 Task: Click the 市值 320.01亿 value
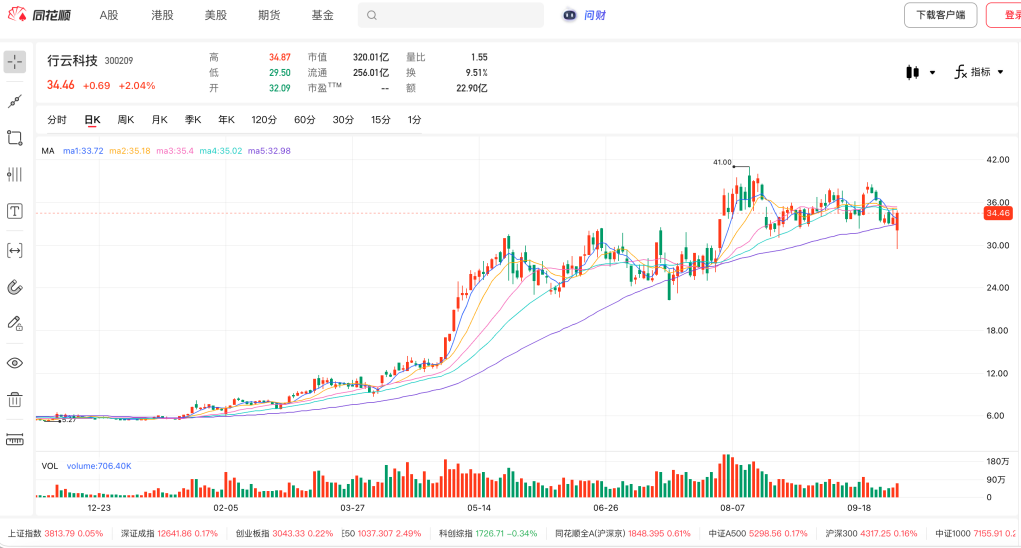[371, 57]
